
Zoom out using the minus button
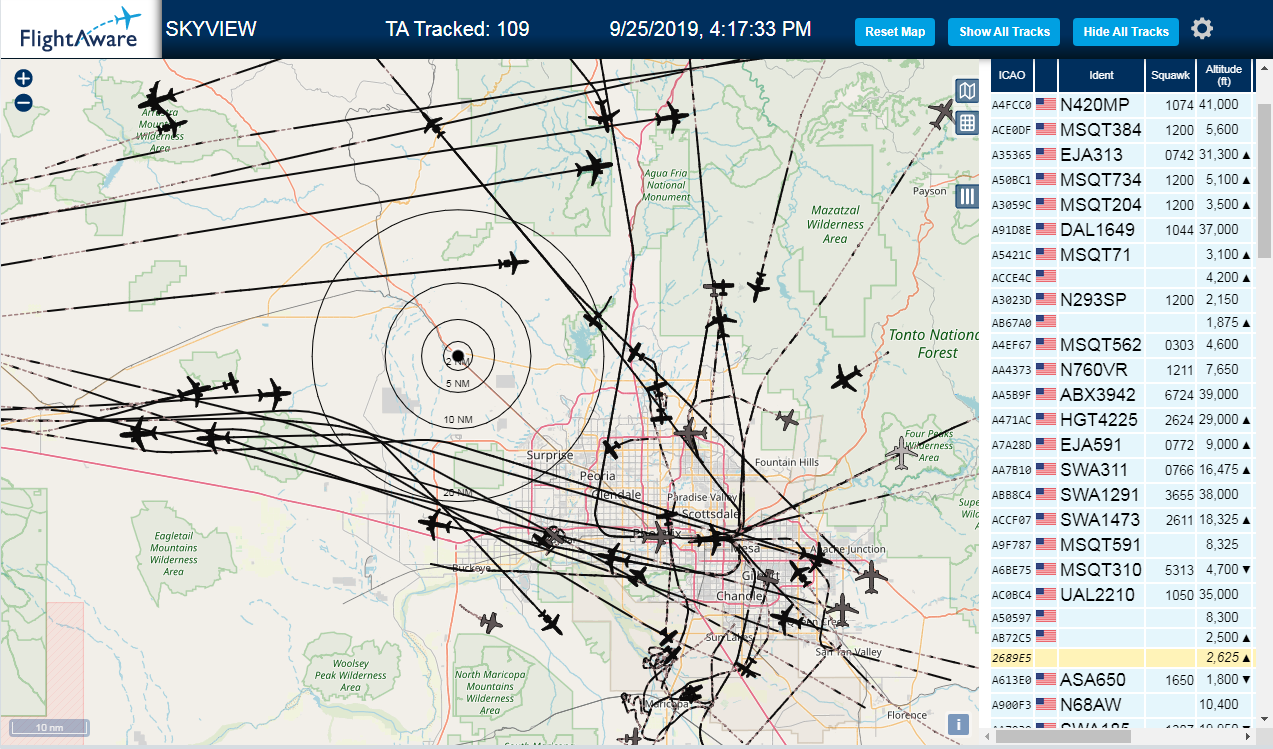[x=24, y=102]
